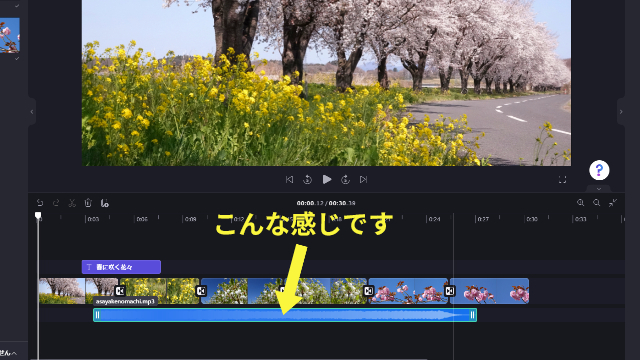Collapse the help button chevron
The width and height of the screenshot is (640, 360).
599,189
